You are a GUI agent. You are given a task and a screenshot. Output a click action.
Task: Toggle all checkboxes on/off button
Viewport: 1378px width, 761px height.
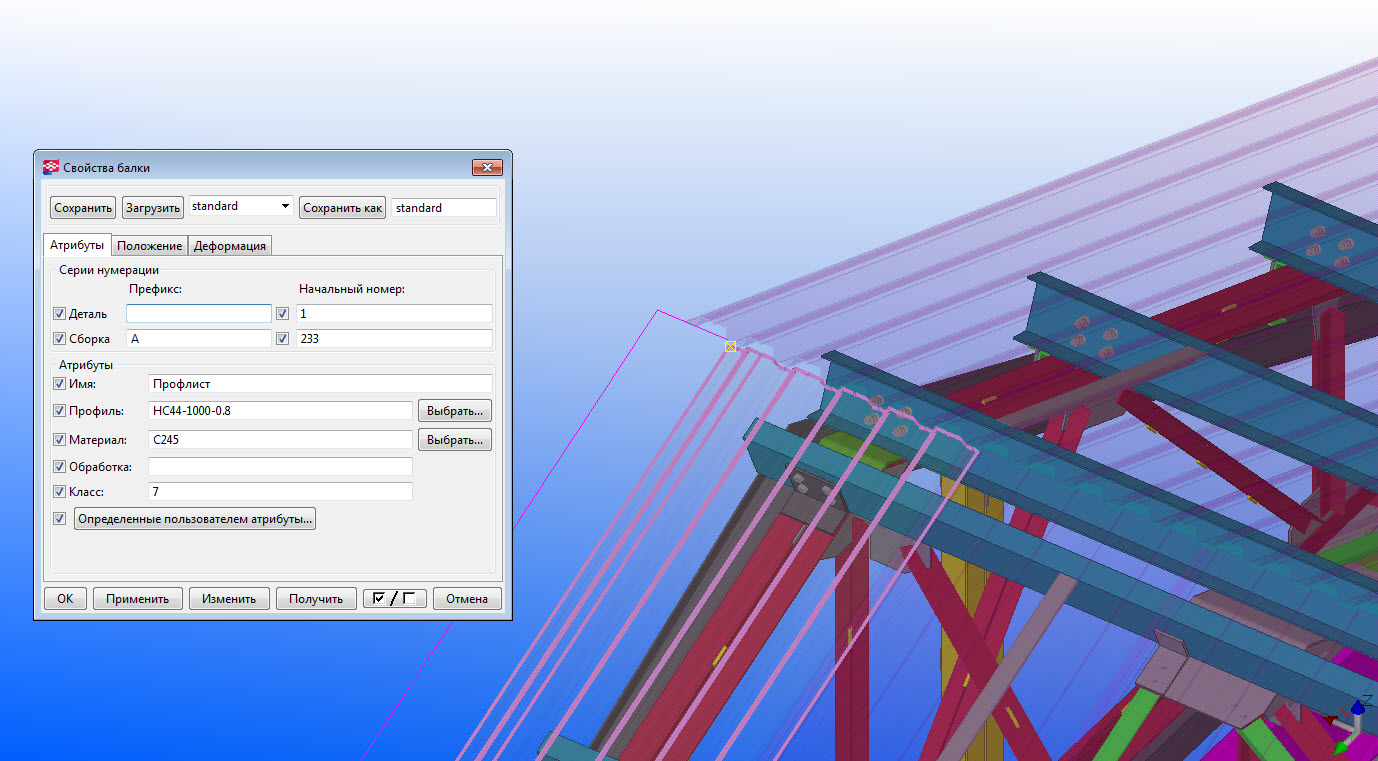(394, 599)
